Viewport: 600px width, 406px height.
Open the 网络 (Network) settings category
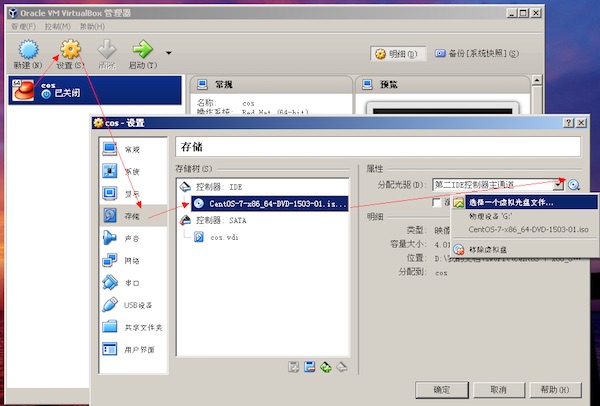[x=133, y=261]
